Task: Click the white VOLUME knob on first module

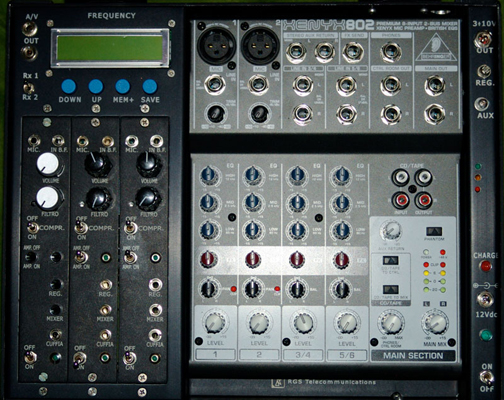Action: 49,164
